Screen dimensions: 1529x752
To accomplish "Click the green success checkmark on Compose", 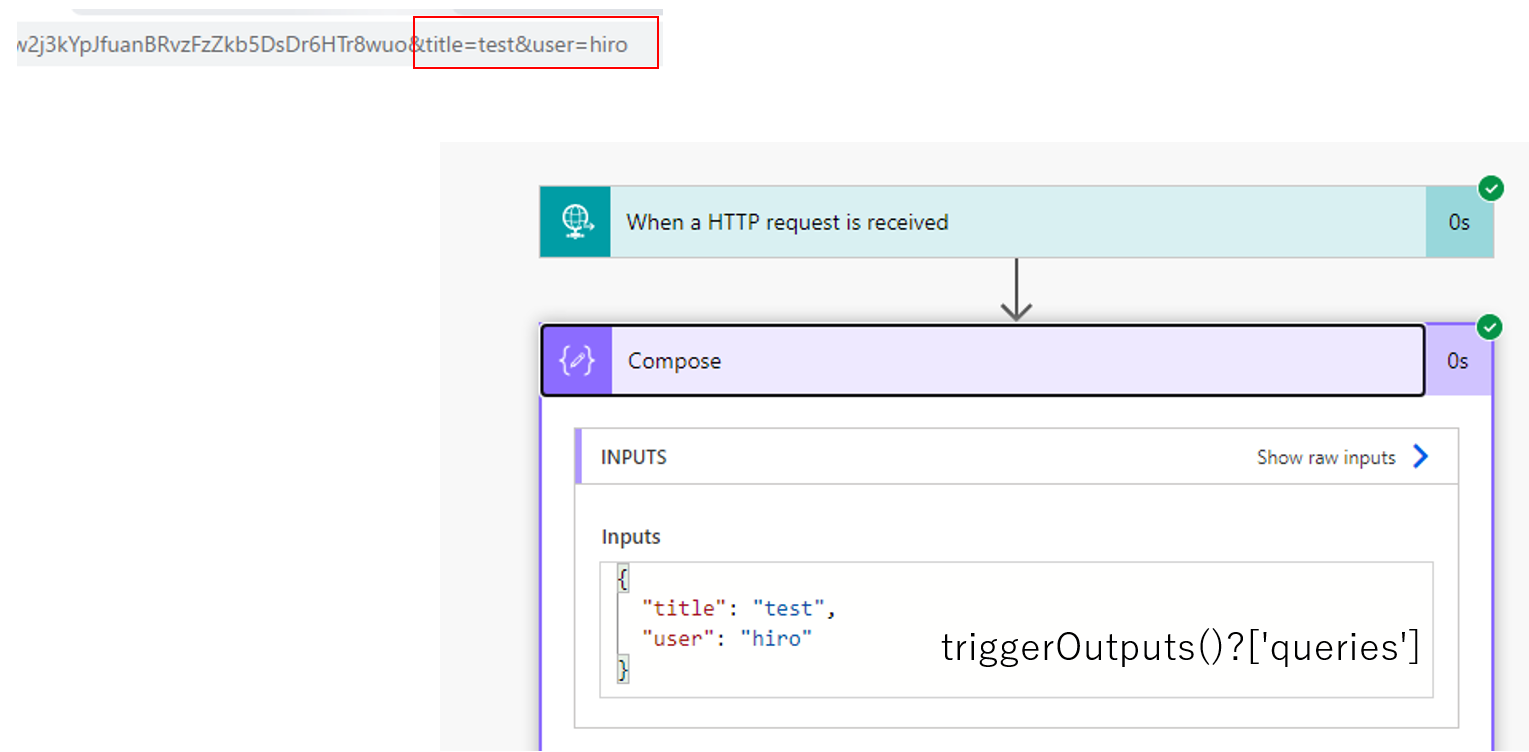I will (x=1490, y=327).
